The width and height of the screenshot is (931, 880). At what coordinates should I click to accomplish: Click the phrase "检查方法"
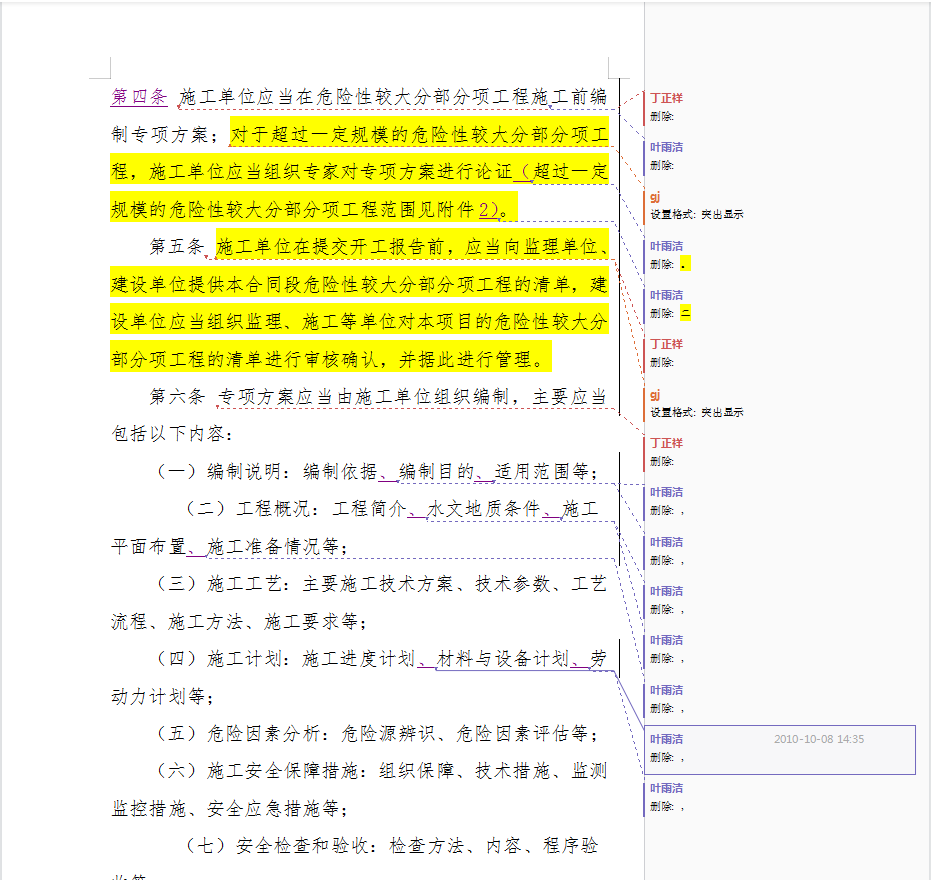[426, 845]
